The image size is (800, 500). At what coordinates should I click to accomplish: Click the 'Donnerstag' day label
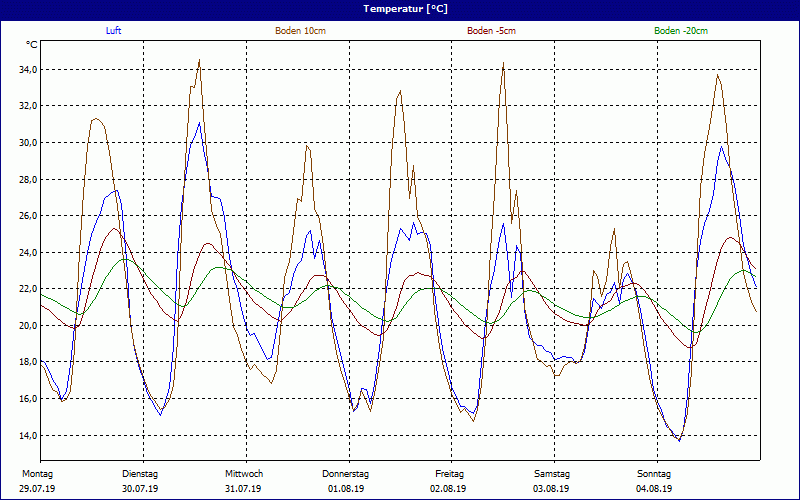pyautogui.click(x=345, y=474)
